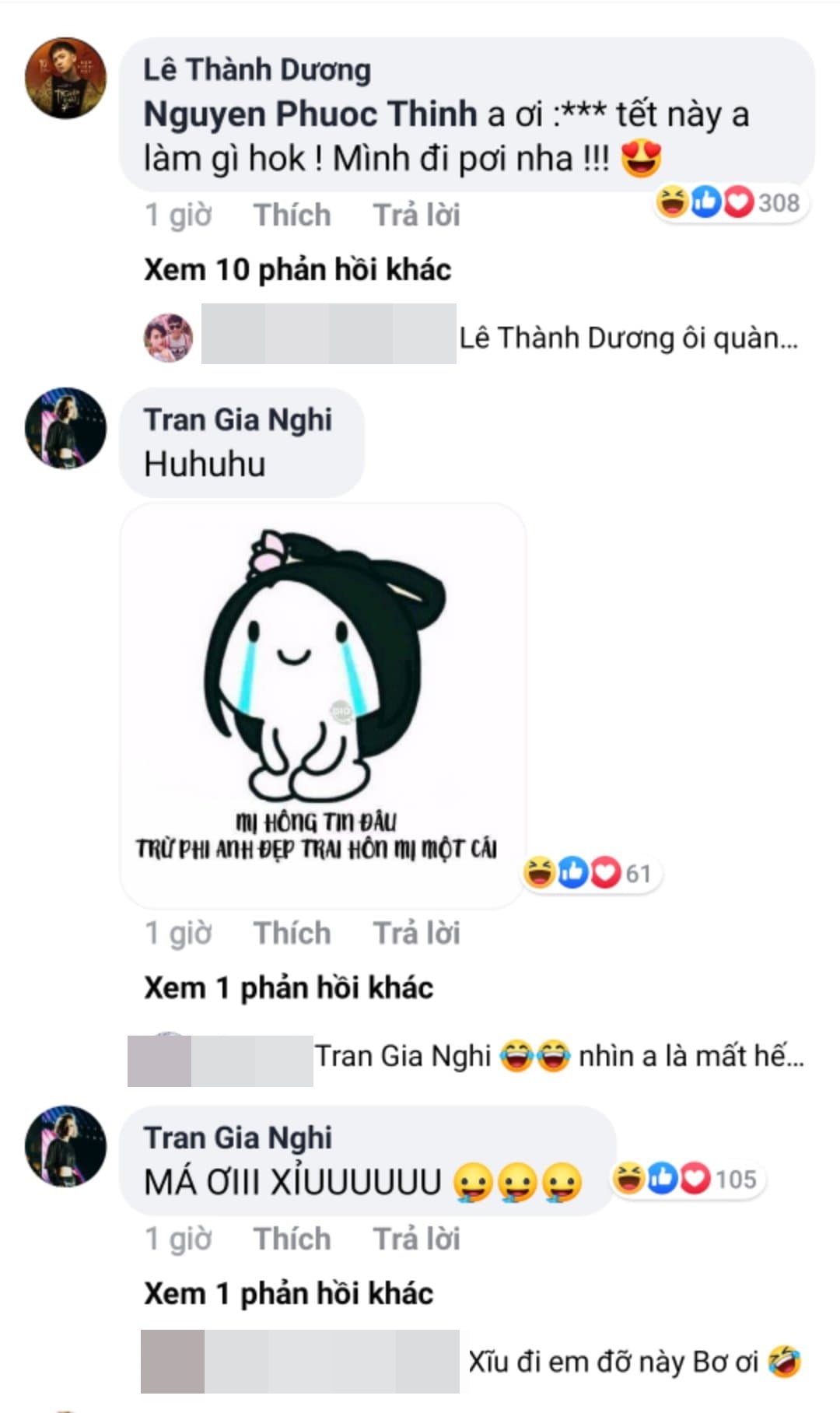Open small avatar of reply mentioning Lê Thành Dương

coord(168,338)
